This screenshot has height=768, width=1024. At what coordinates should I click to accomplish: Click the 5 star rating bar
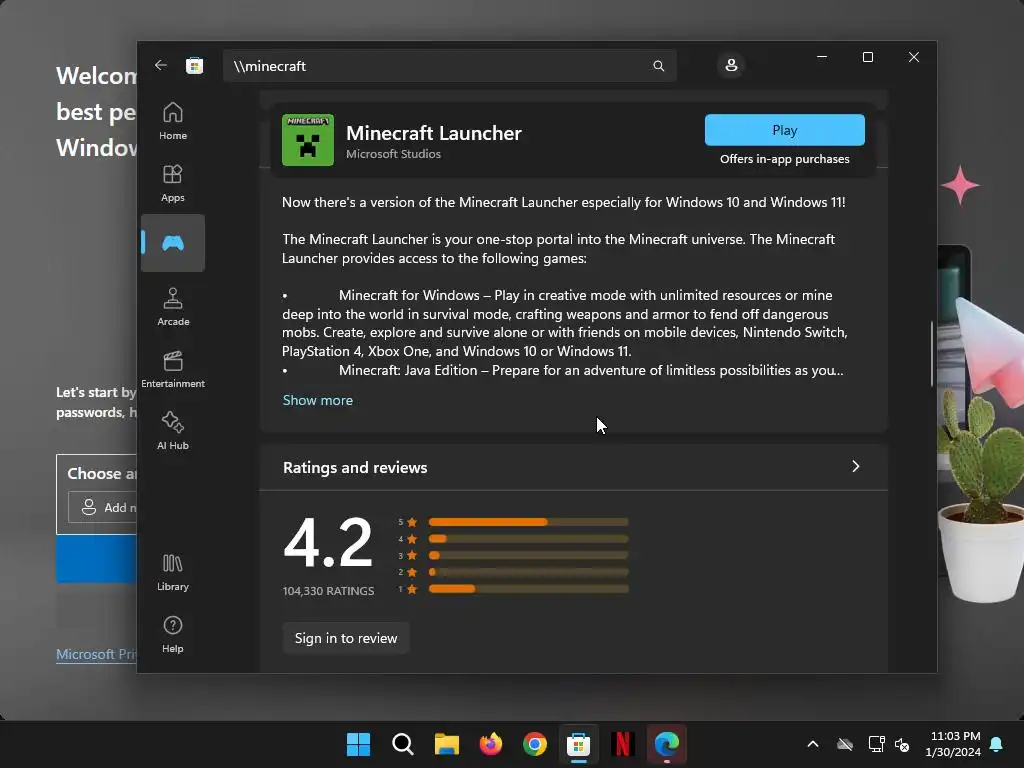click(528, 522)
